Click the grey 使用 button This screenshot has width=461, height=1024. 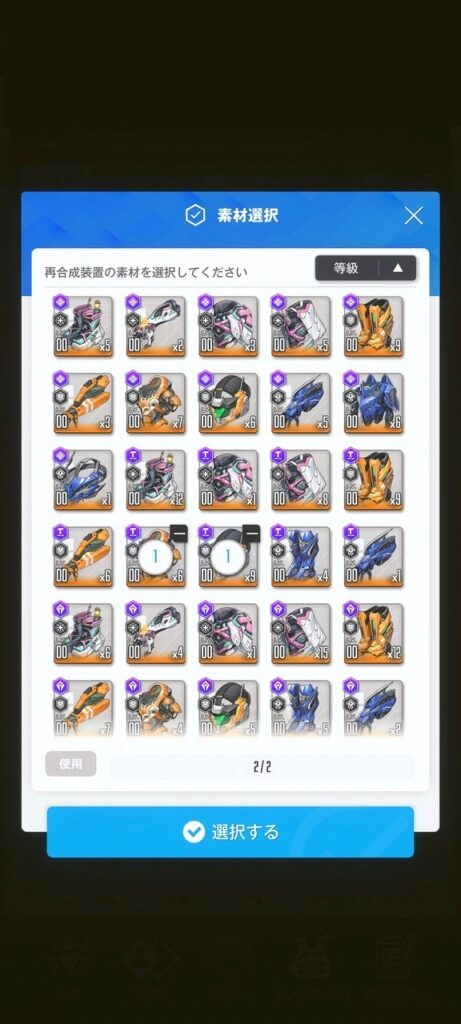tap(71, 764)
